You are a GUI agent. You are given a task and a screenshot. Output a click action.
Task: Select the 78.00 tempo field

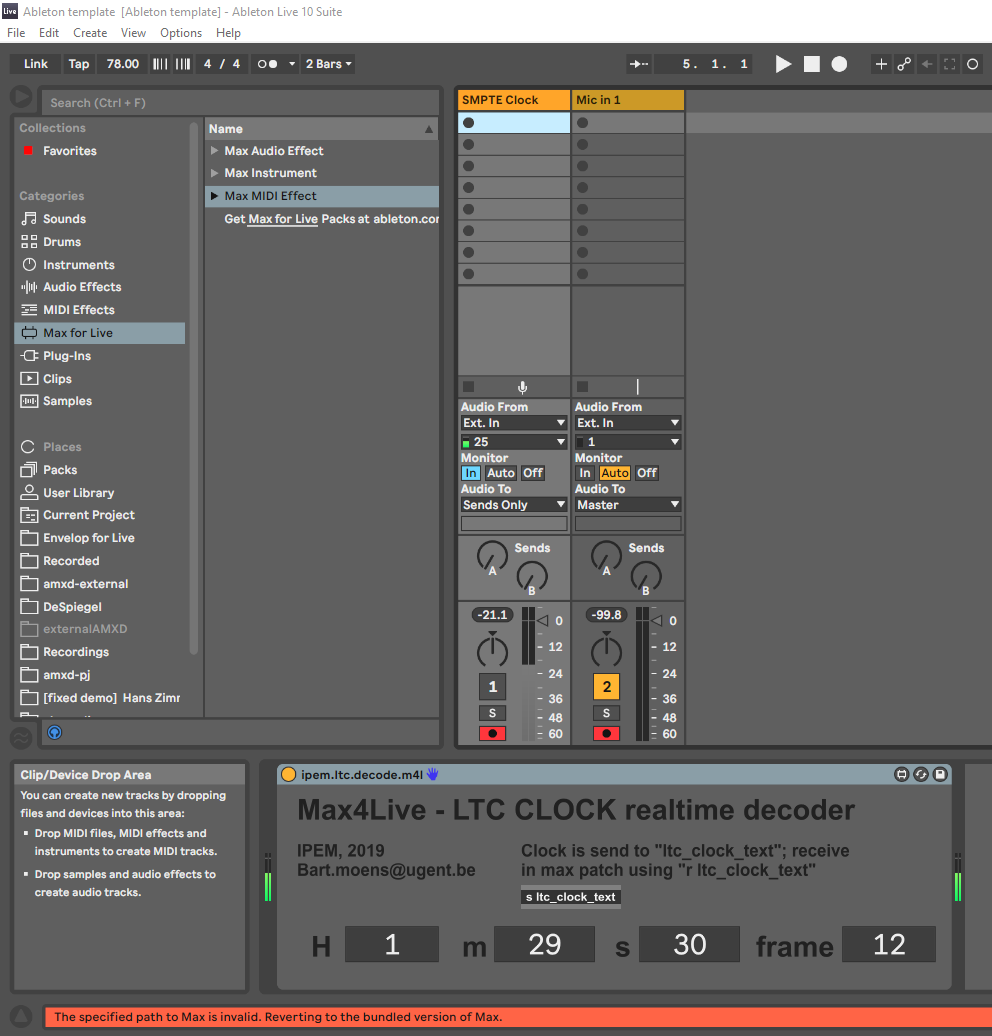click(123, 64)
